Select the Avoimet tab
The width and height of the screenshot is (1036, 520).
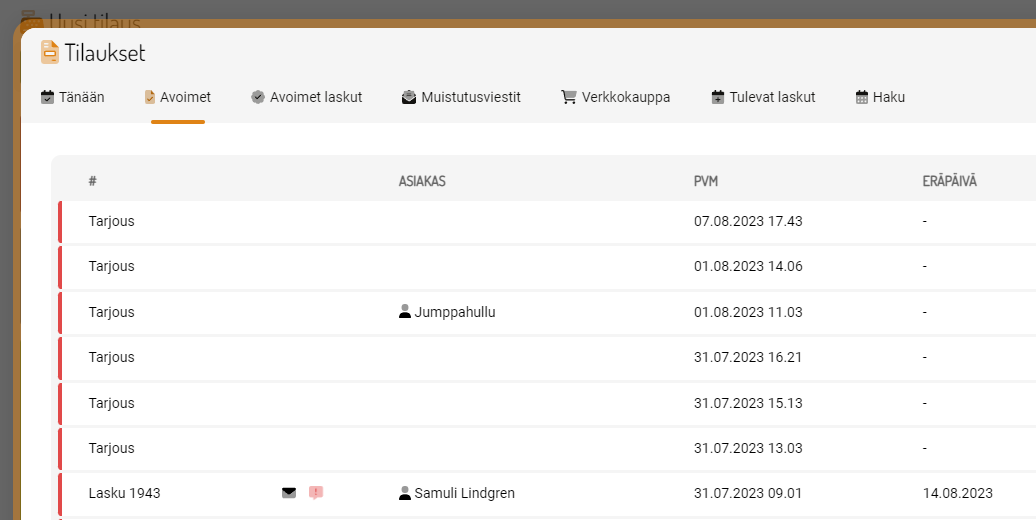tap(178, 98)
